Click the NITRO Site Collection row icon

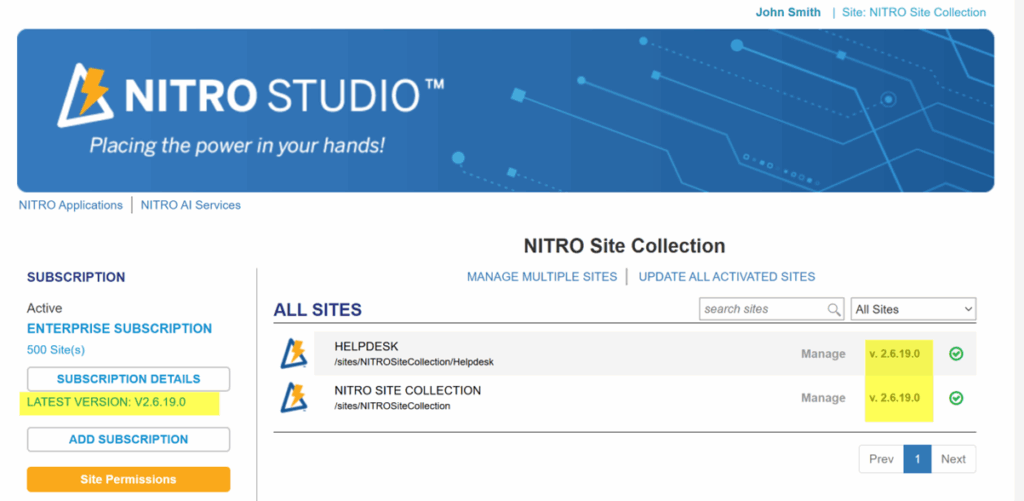click(293, 398)
